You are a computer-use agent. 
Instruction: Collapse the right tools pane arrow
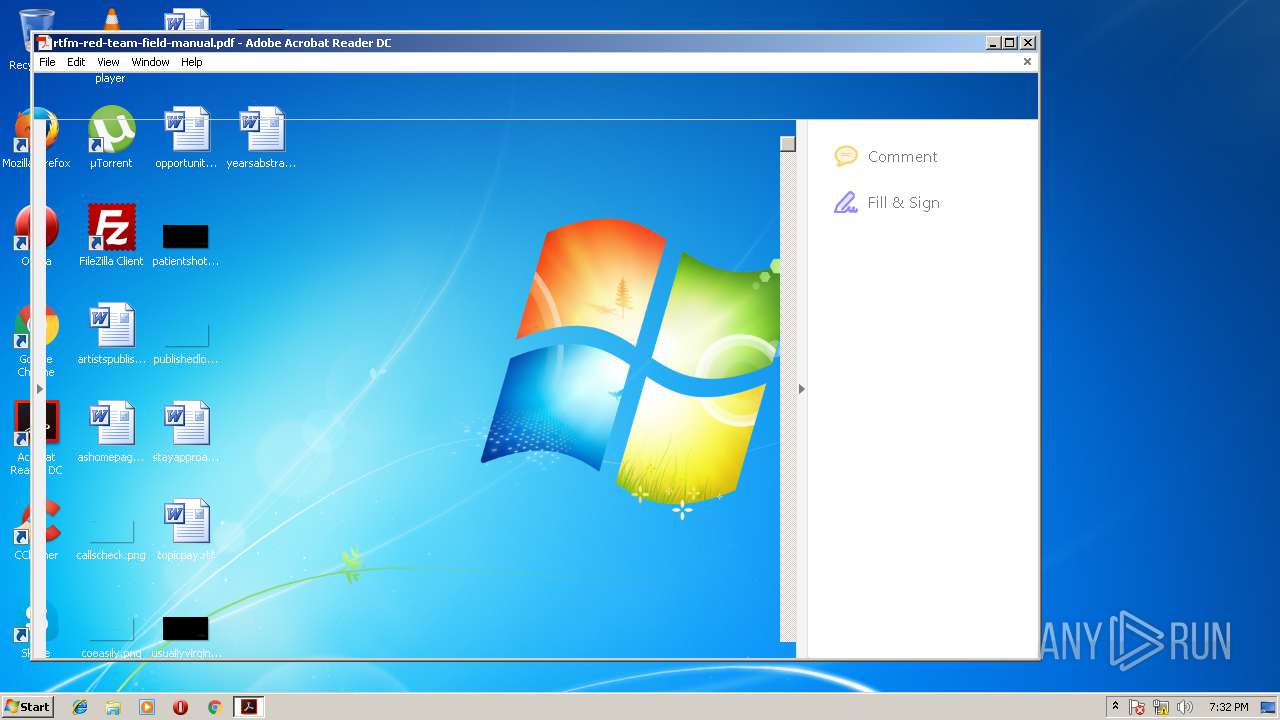[x=801, y=389]
